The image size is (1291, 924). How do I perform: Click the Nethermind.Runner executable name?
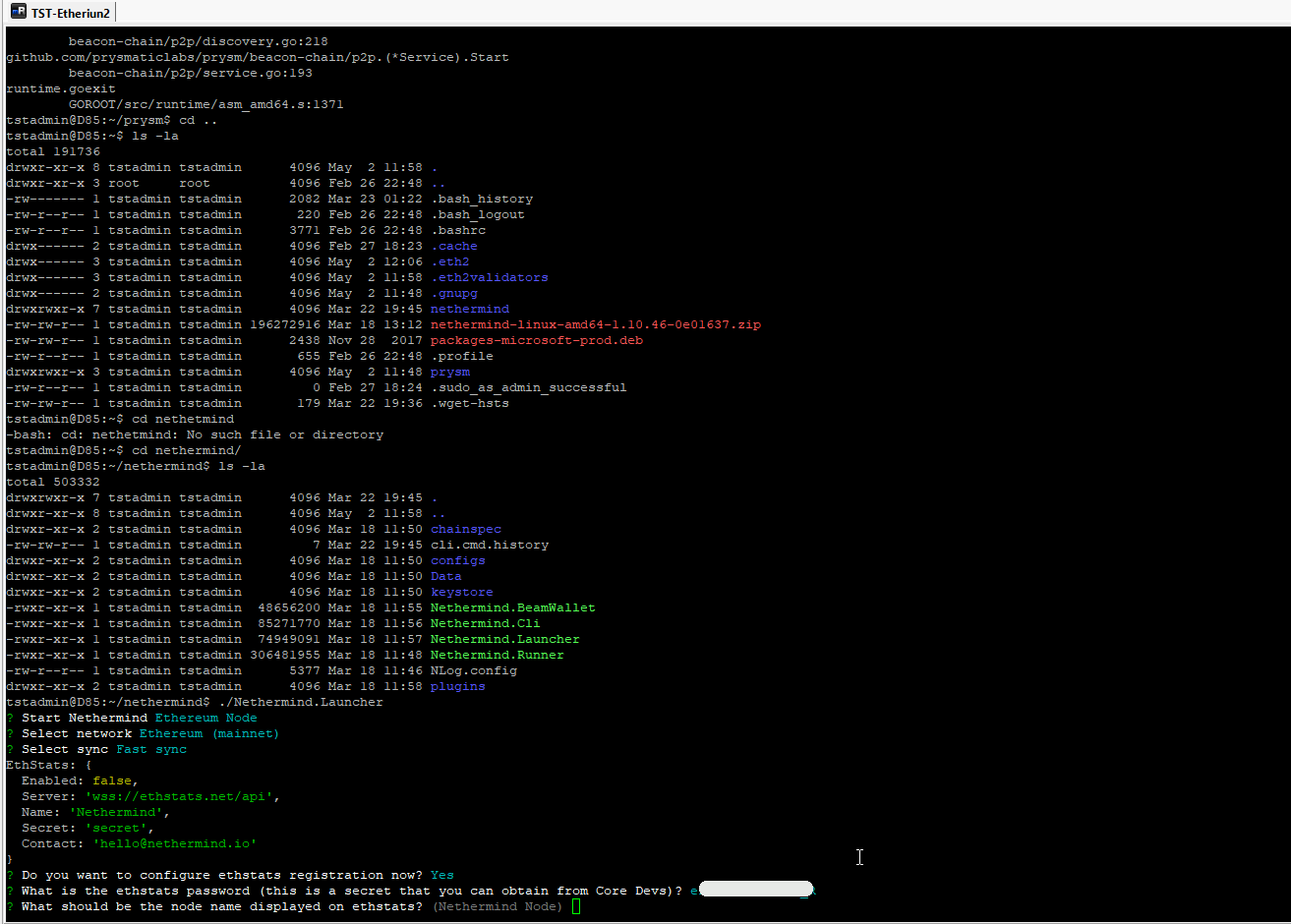(498, 655)
